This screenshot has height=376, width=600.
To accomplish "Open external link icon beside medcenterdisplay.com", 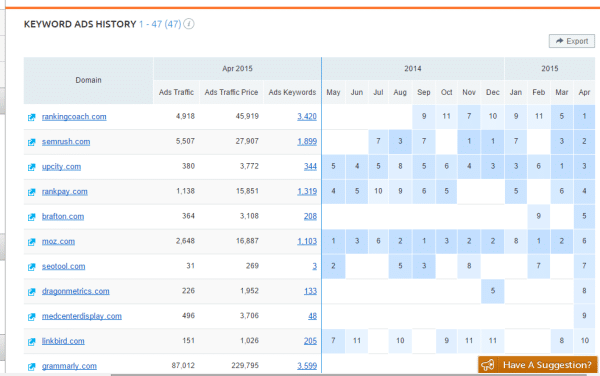I will [32, 317].
